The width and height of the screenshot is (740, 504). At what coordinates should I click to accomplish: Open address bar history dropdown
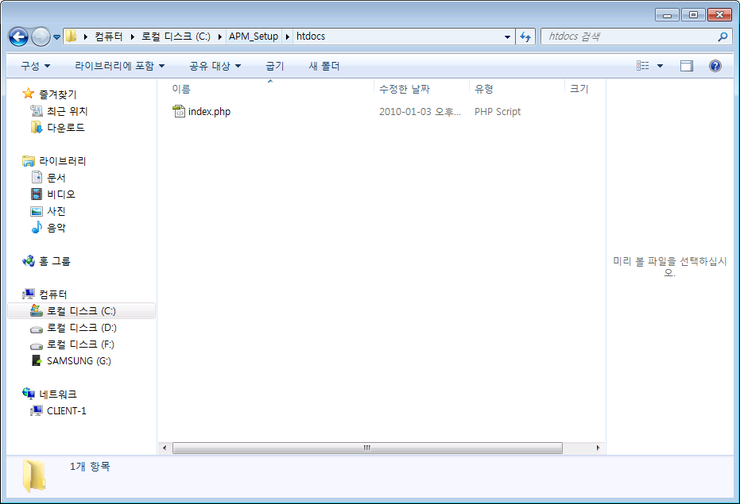point(507,37)
